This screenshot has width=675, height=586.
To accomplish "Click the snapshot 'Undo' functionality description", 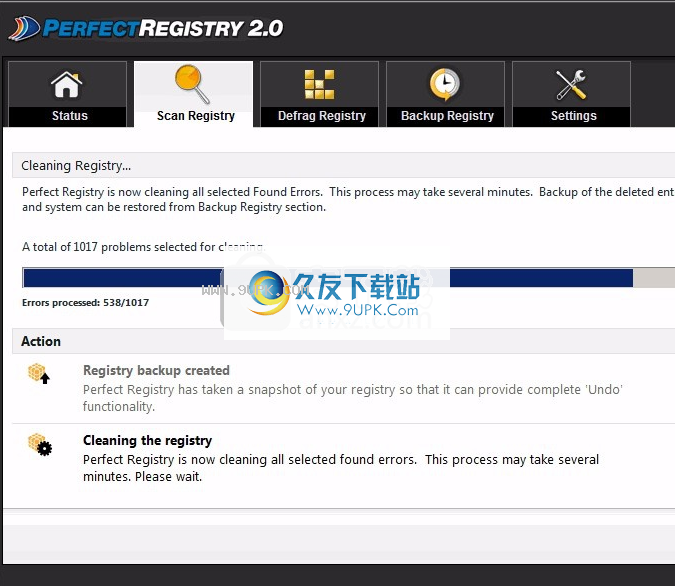I will pyautogui.click(x=353, y=398).
